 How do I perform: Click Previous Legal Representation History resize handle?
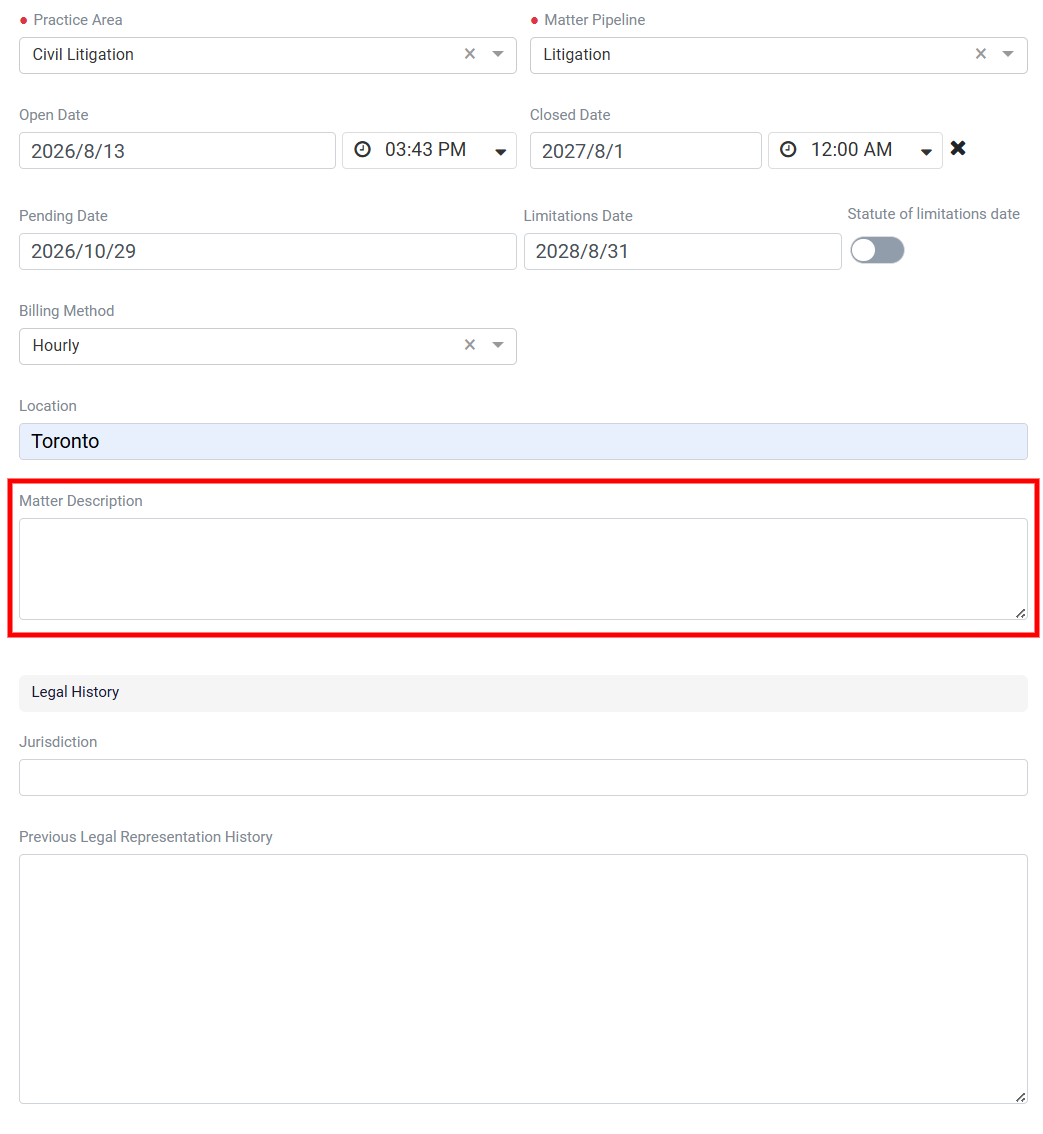pos(1020,1097)
